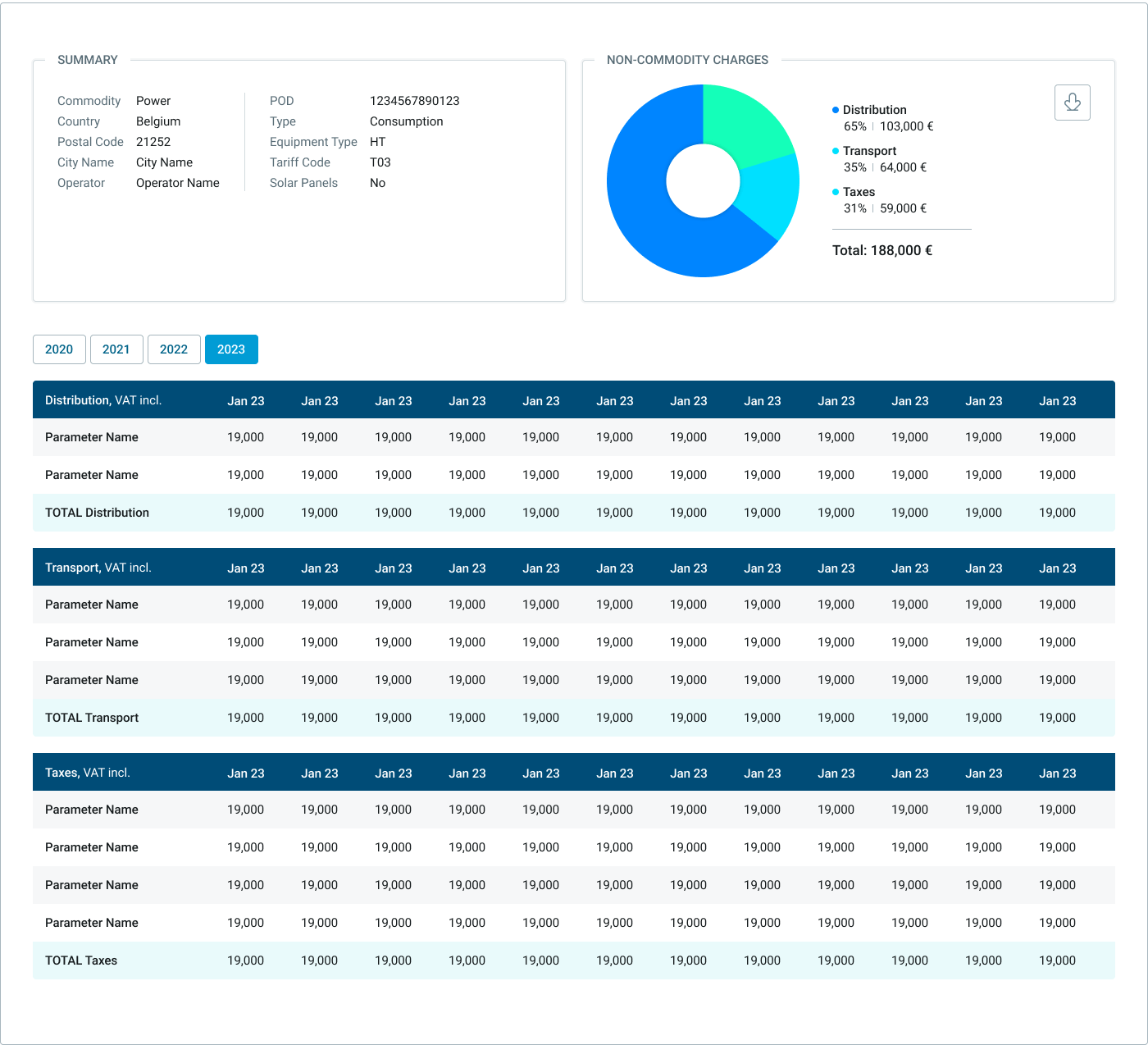This screenshot has height=1045, width=1148.
Task: Click the 59,000 € Taxes amount
Action: click(x=904, y=208)
